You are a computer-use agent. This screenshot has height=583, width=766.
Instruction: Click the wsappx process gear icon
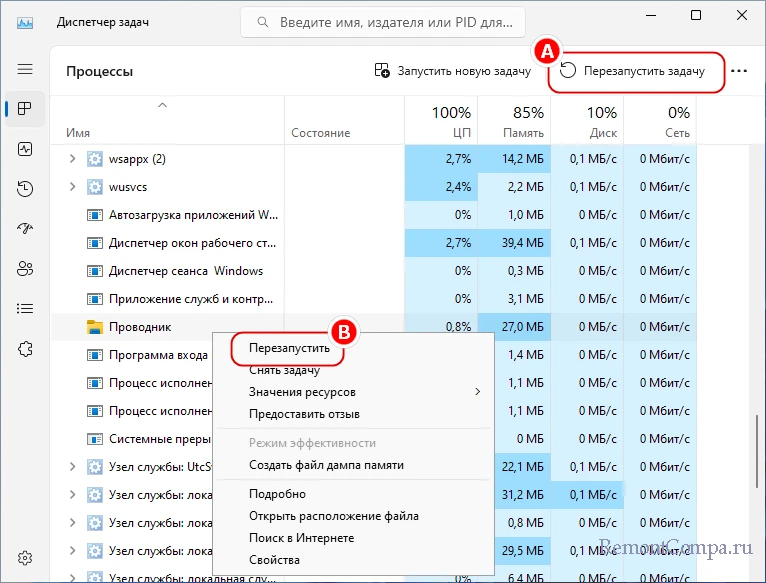(x=95, y=159)
